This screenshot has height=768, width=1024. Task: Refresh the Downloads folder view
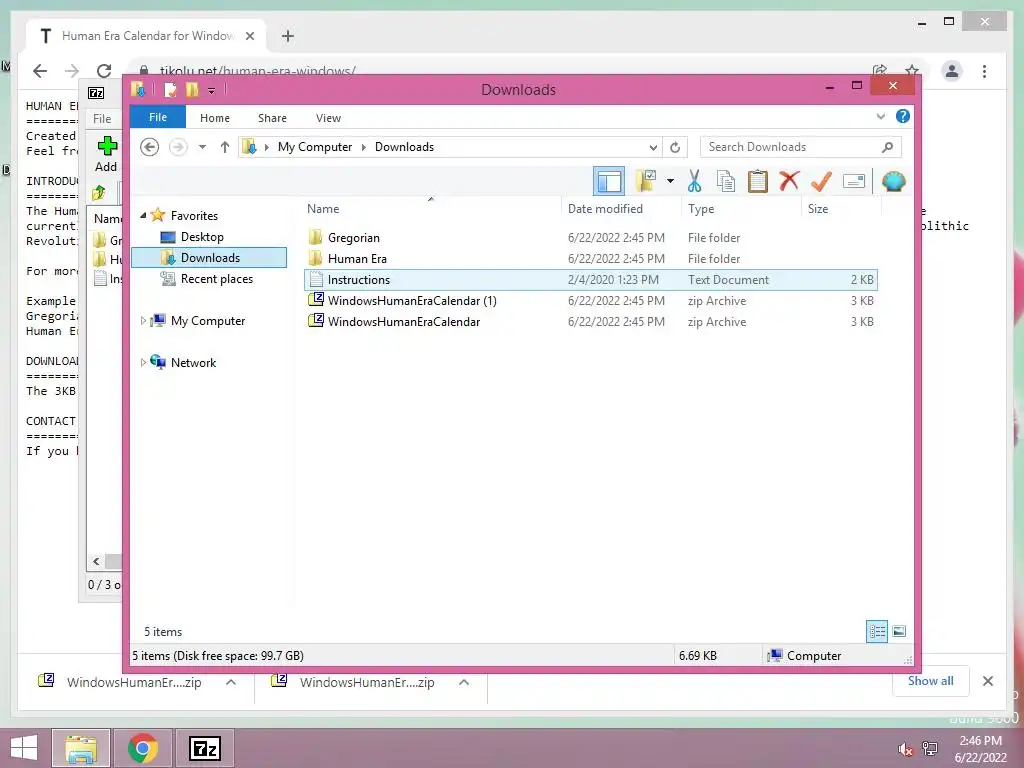675,148
